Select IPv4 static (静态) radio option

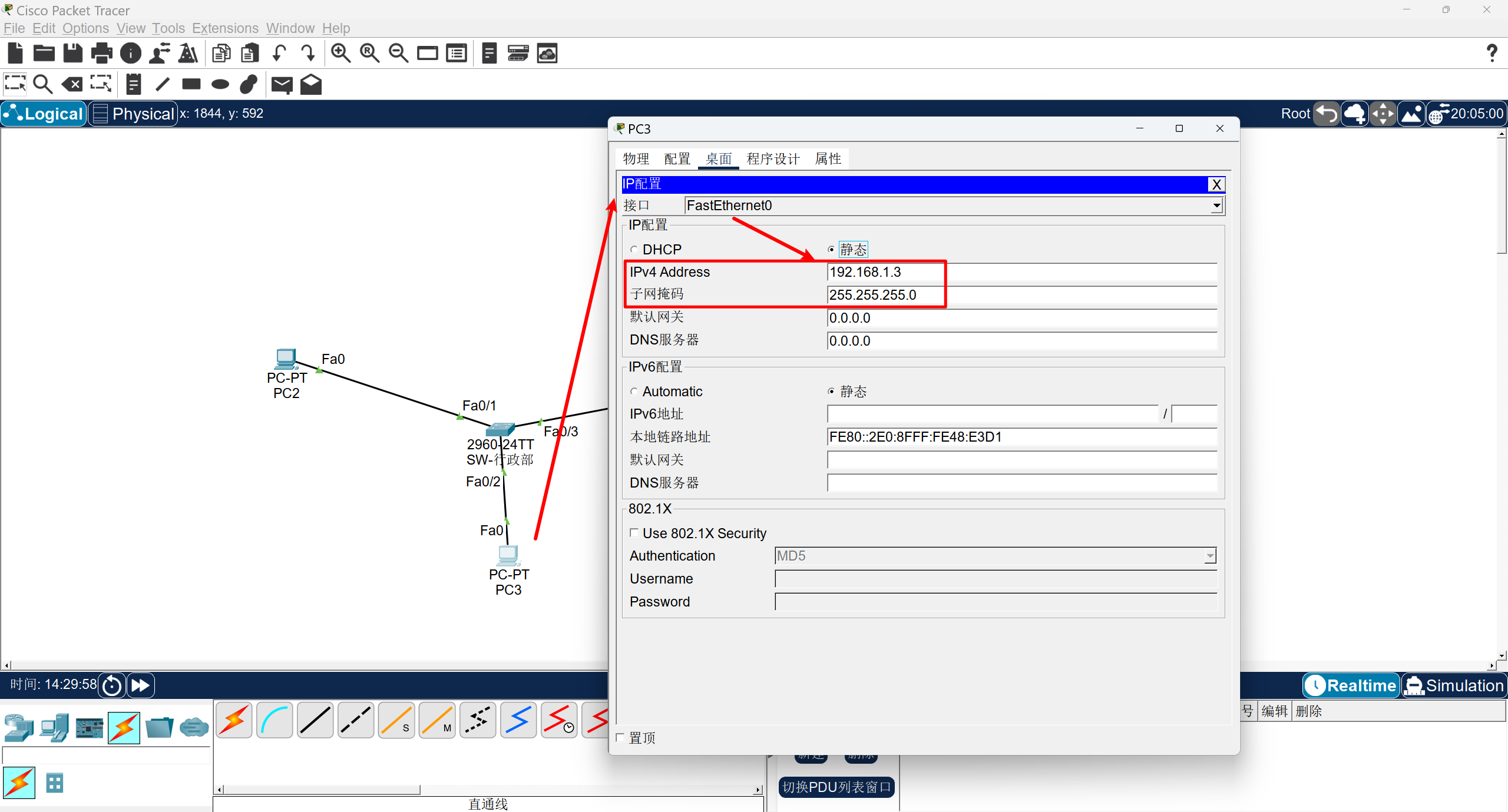[x=832, y=250]
